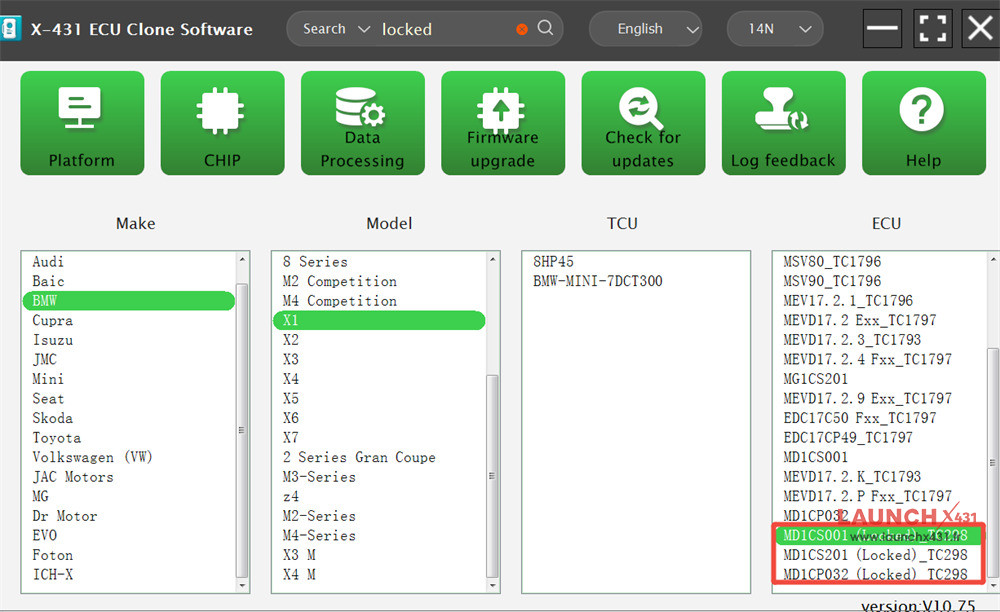This screenshot has height=612, width=1000.
Task: Click Model list scrollbar down arrow
Action: (x=492, y=585)
